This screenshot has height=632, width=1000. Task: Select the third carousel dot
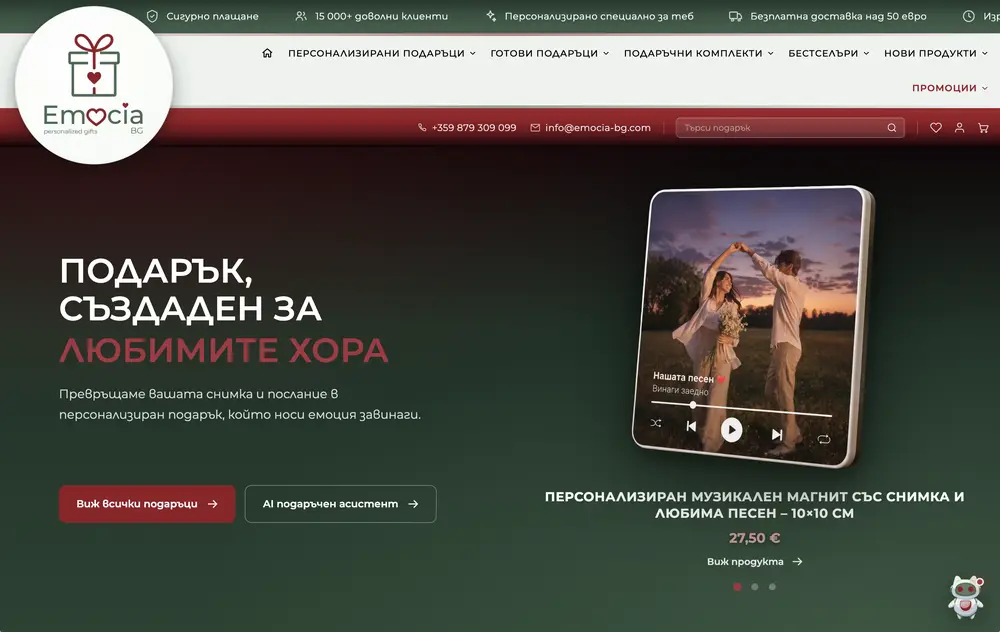(x=772, y=587)
